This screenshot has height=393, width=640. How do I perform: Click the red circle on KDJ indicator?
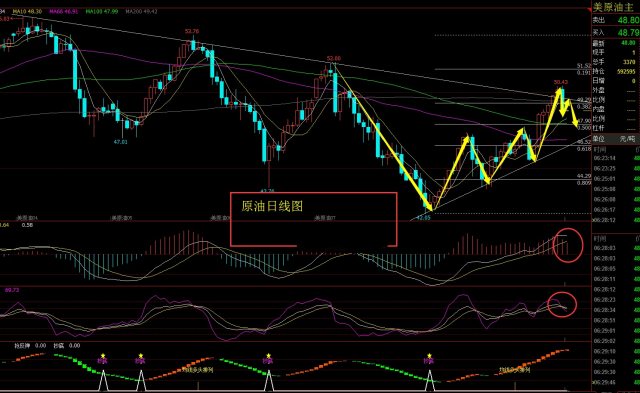pos(562,304)
